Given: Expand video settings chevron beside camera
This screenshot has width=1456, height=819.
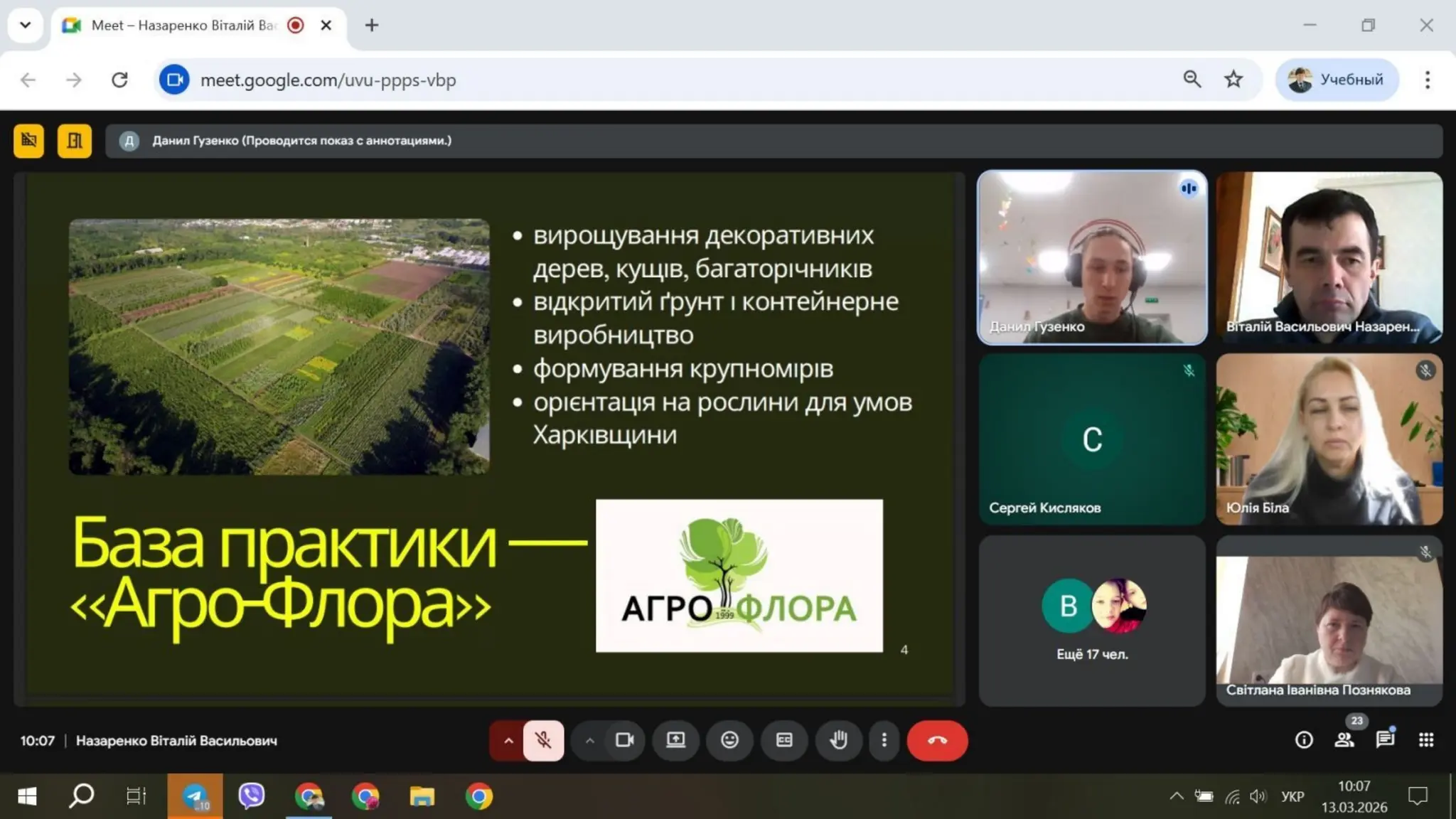Looking at the screenshot, I should pyautogui.click(x=590, y=741).
